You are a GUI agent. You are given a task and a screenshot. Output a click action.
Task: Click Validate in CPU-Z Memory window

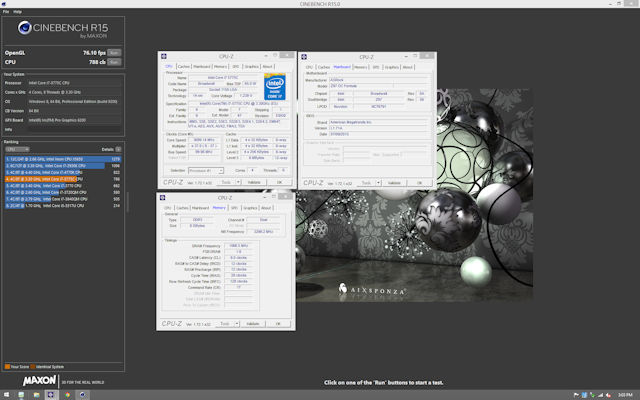(253, 324)
